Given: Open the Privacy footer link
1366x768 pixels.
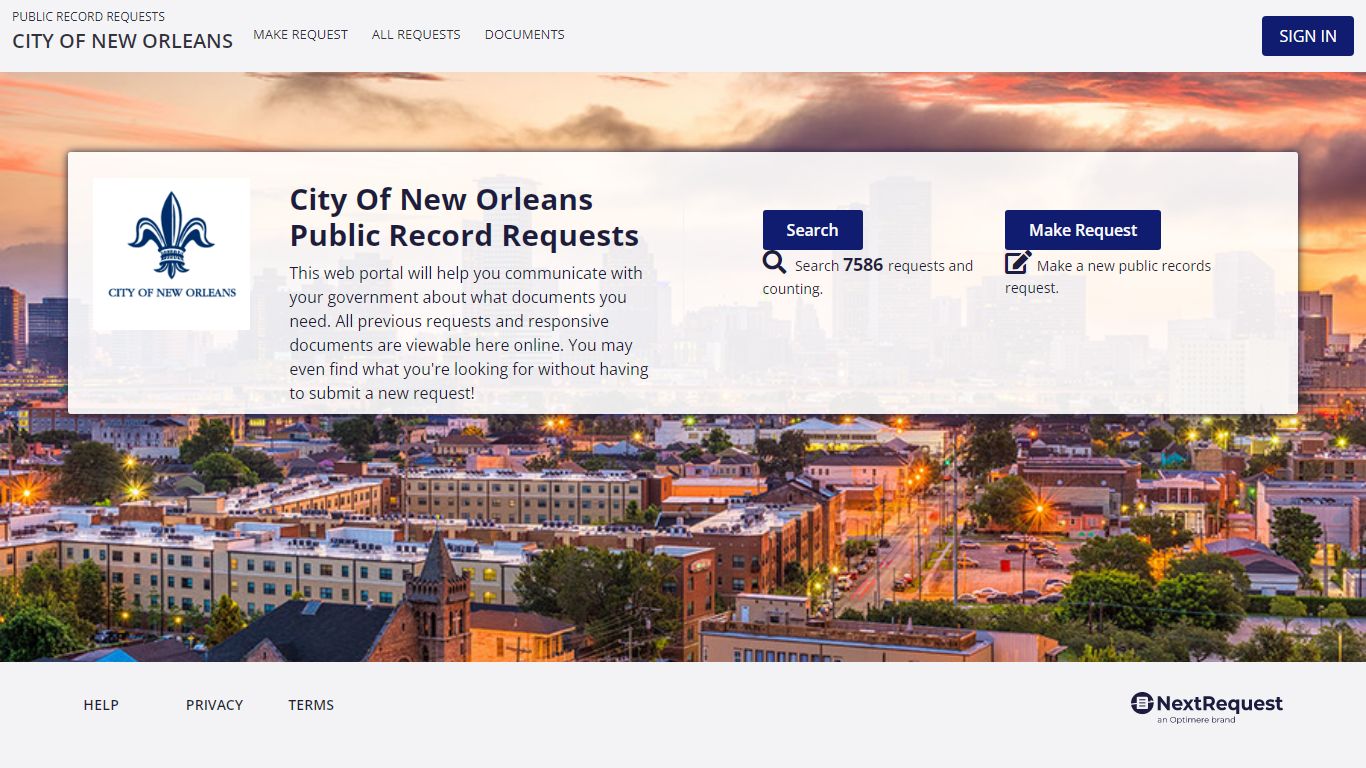Looking at the screenshot, I should click(x=214, y=705).
